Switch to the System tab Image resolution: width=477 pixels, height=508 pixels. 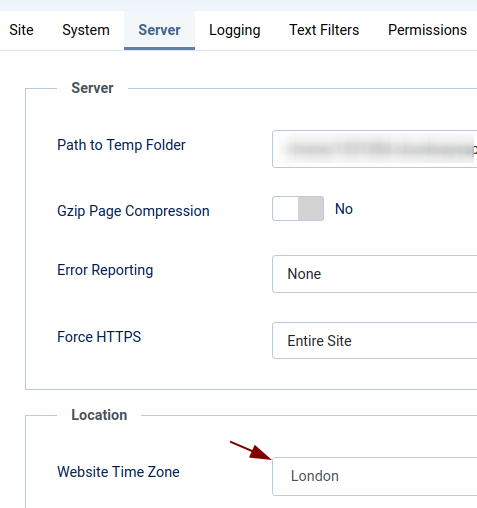[x=86, y=30]
